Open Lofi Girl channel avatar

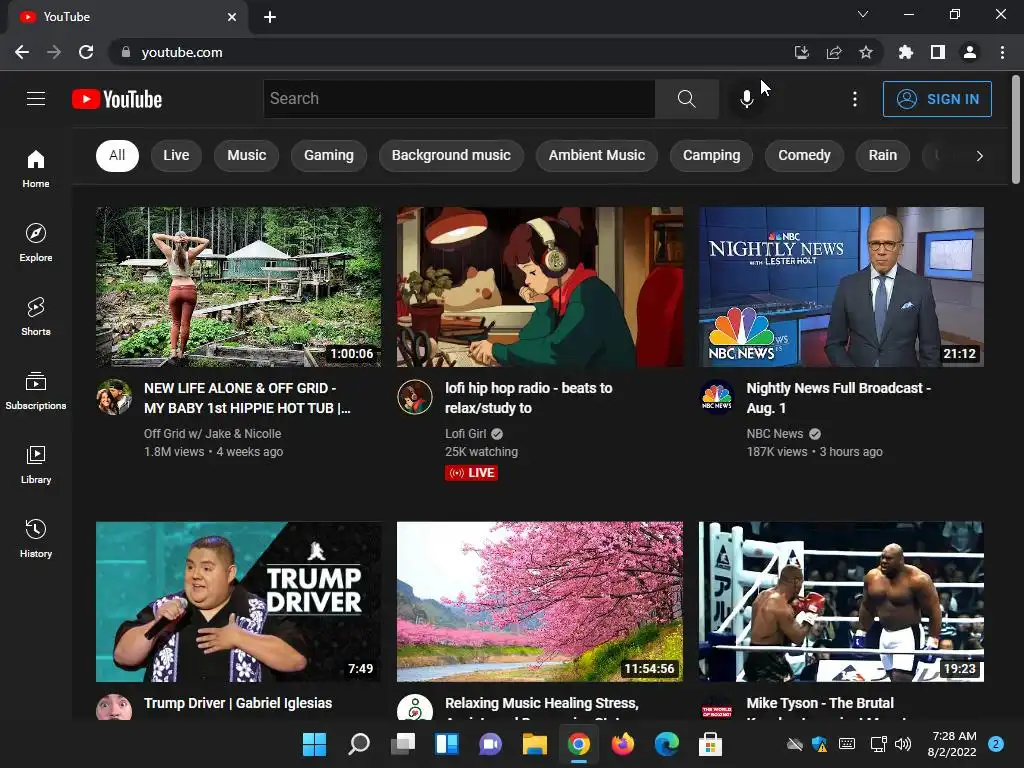[415, 397]
